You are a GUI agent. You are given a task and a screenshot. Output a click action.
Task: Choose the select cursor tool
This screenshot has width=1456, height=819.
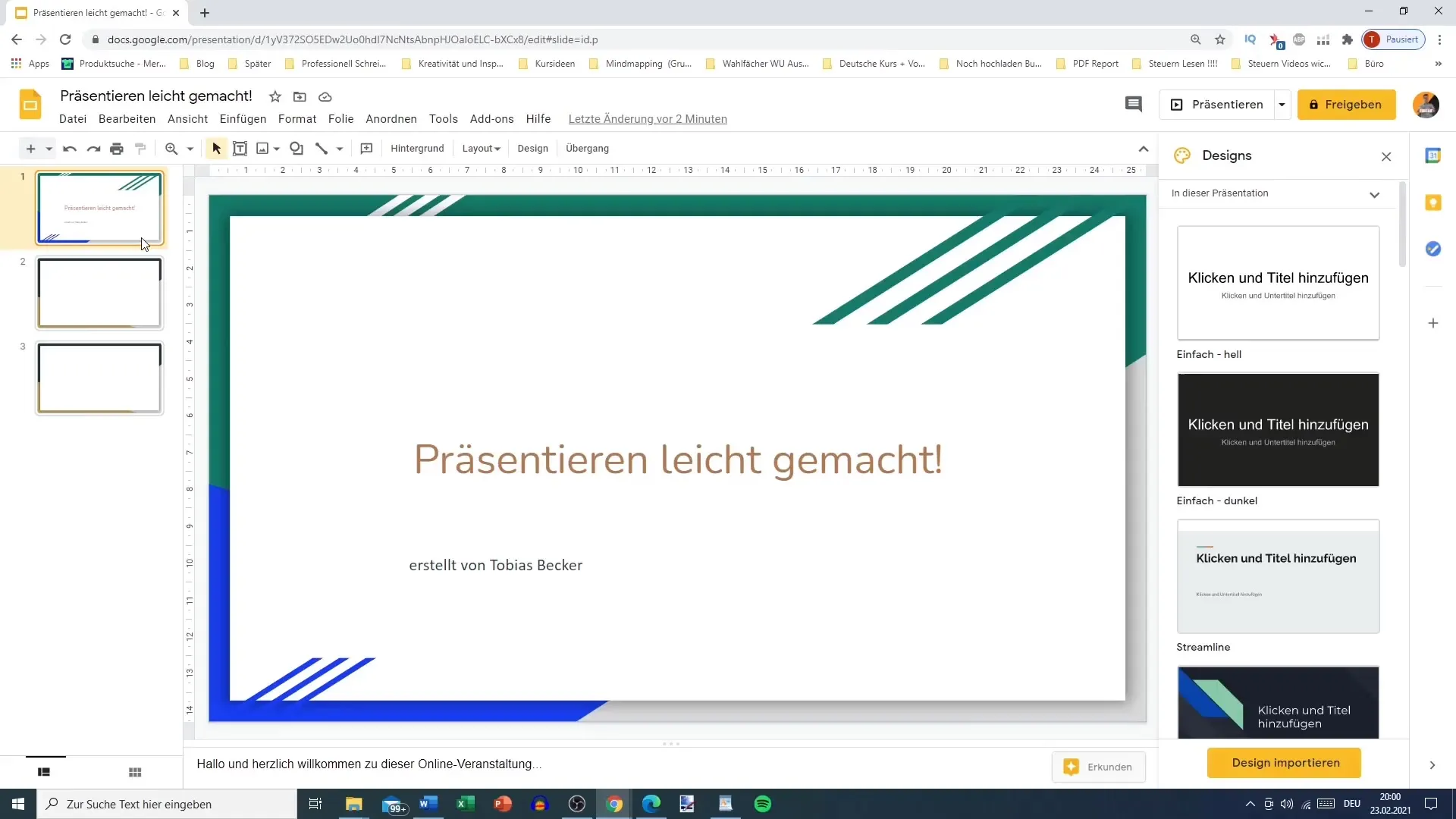[216, 149]
